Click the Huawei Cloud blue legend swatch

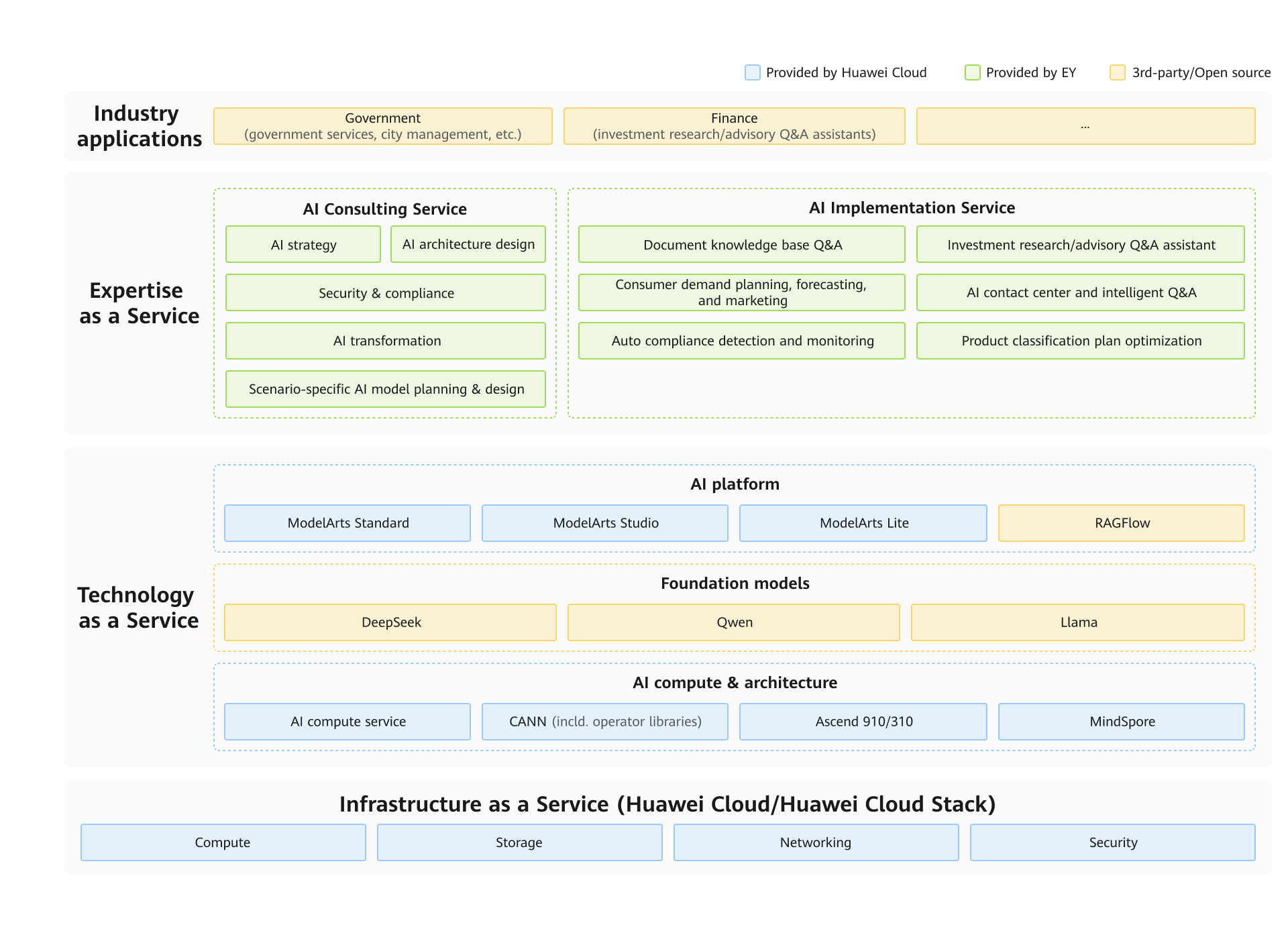pos(753,72)
